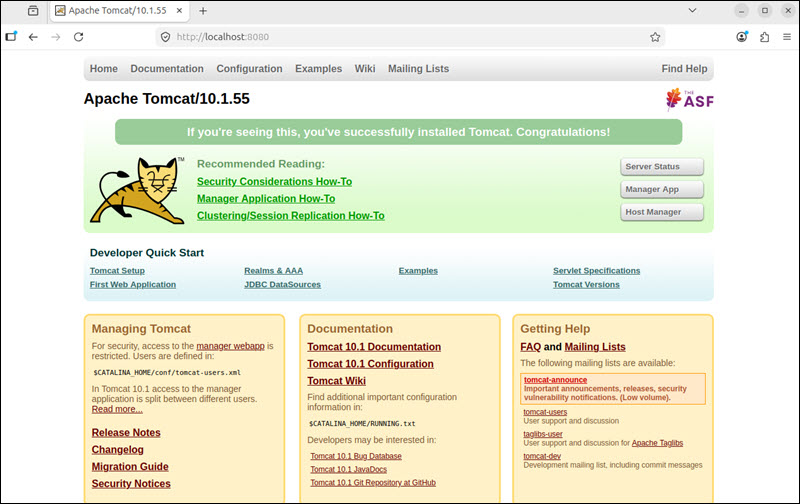Reload the page with the refresh icon
800x504 pixels.
click(x=79, y=37)
